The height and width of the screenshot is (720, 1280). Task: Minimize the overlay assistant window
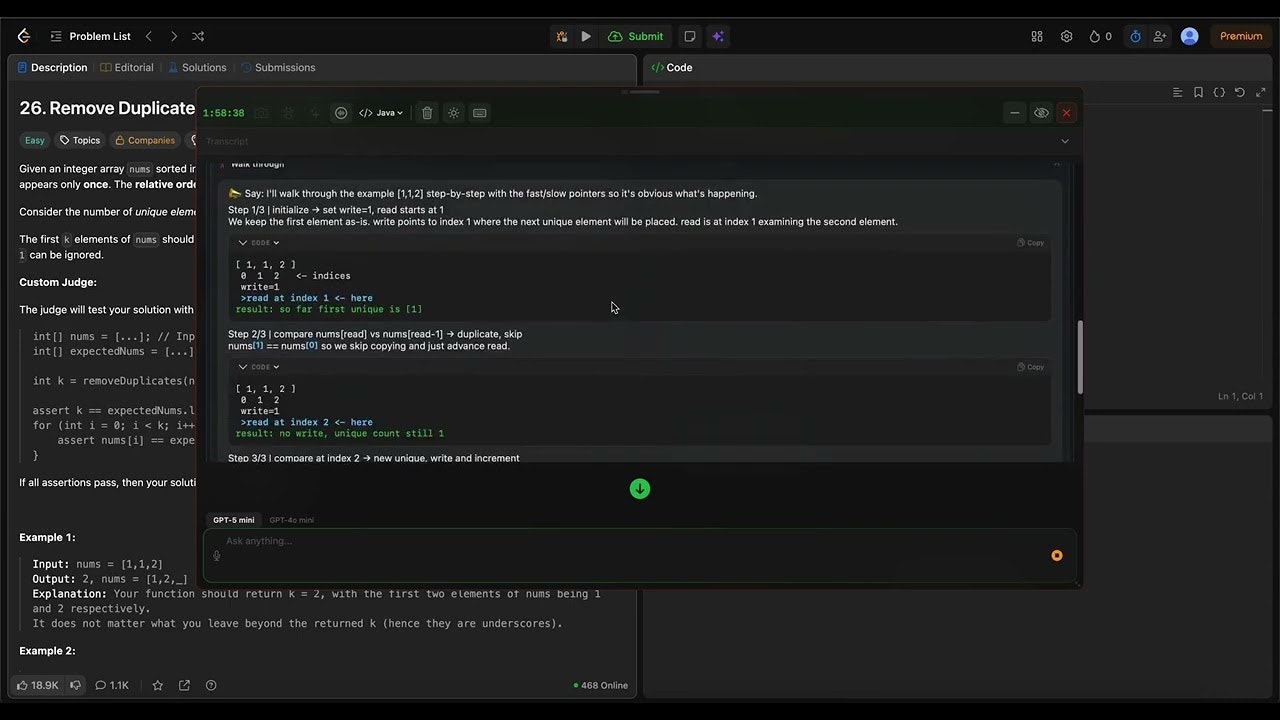pos(1015,113)
